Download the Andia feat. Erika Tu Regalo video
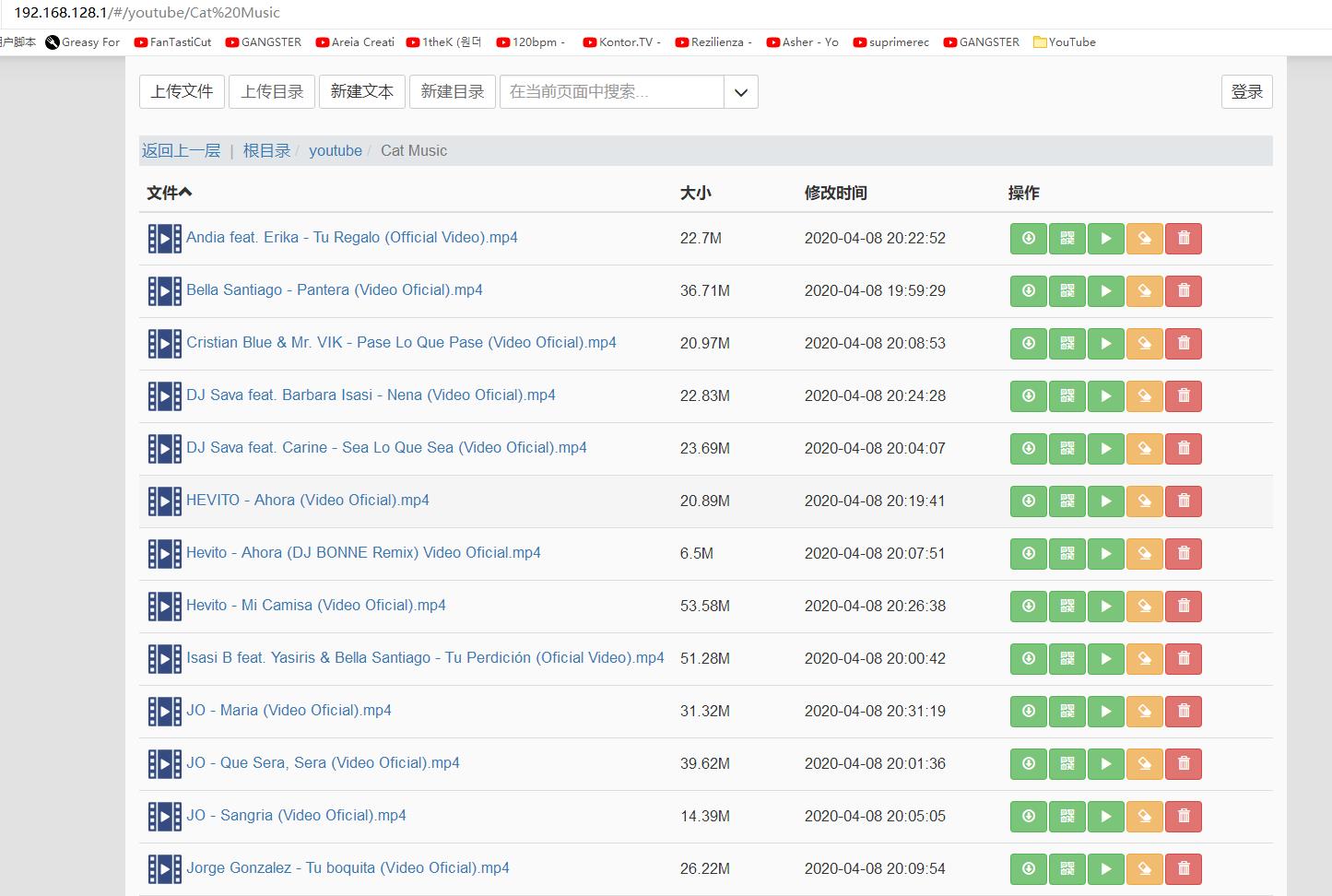The height and width of the screenshot is (896, 1332). click(1028, 239)
